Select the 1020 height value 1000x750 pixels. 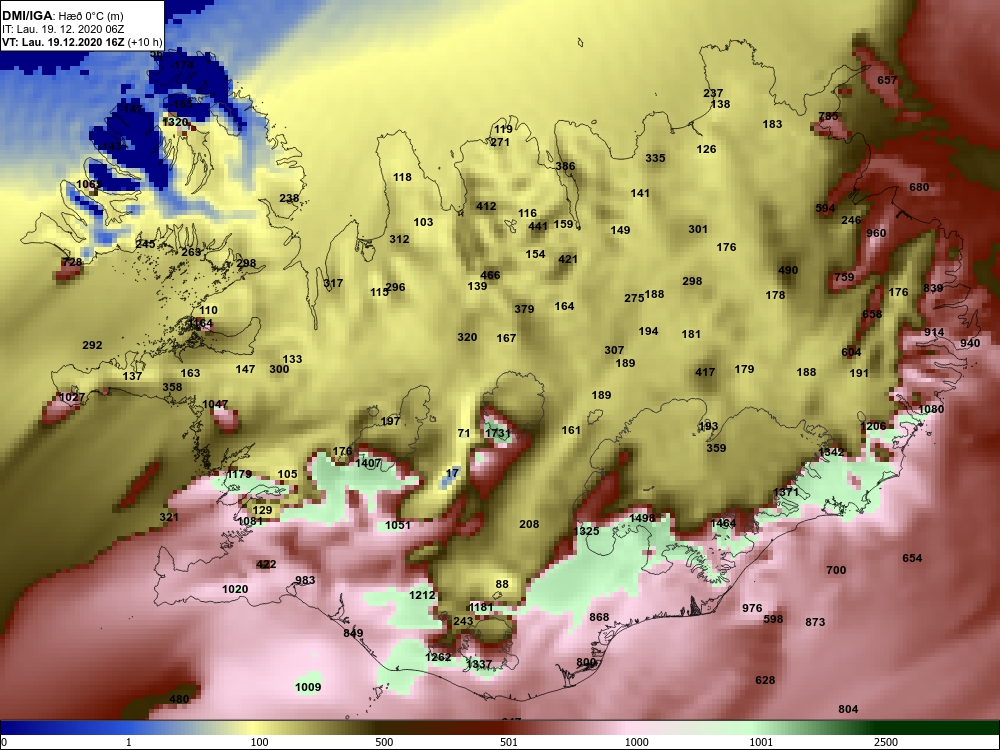pyautogui.click(x=235, y=589)
